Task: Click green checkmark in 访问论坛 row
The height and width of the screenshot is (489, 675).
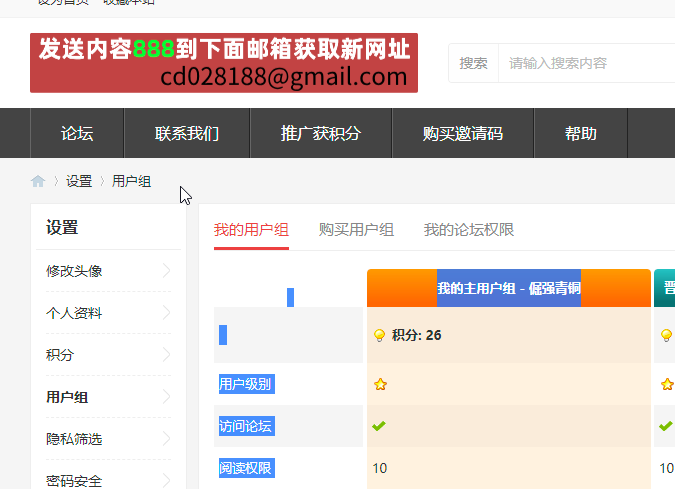Action: coord(379,426)
